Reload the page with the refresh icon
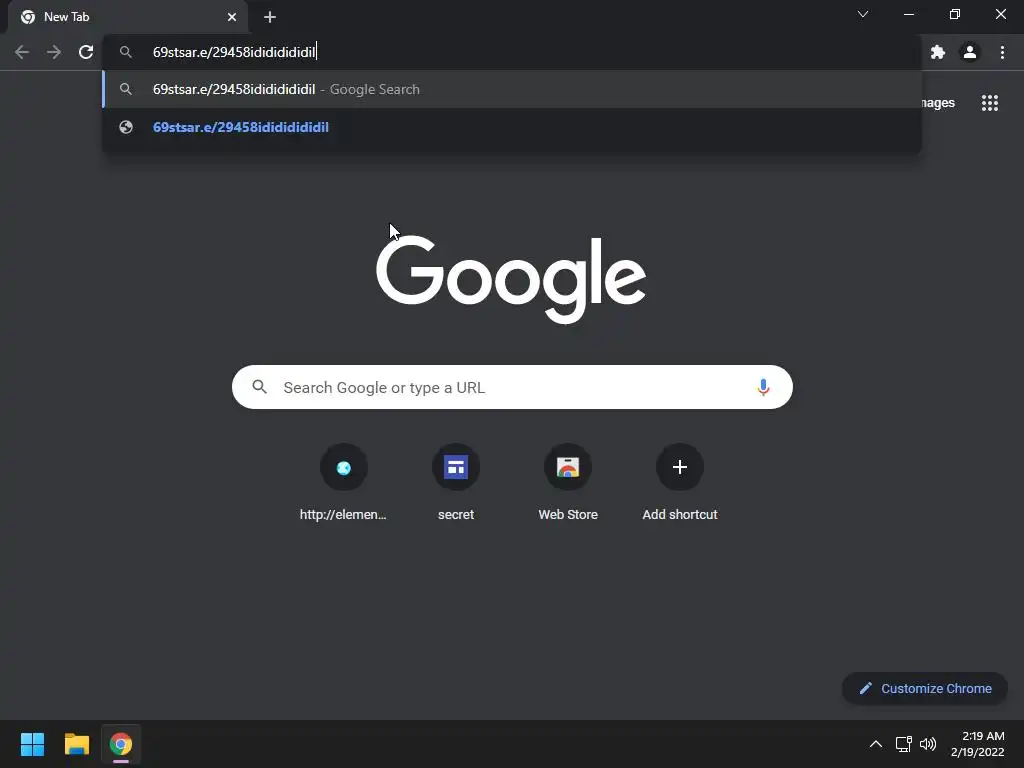 [x=86, y=52]
